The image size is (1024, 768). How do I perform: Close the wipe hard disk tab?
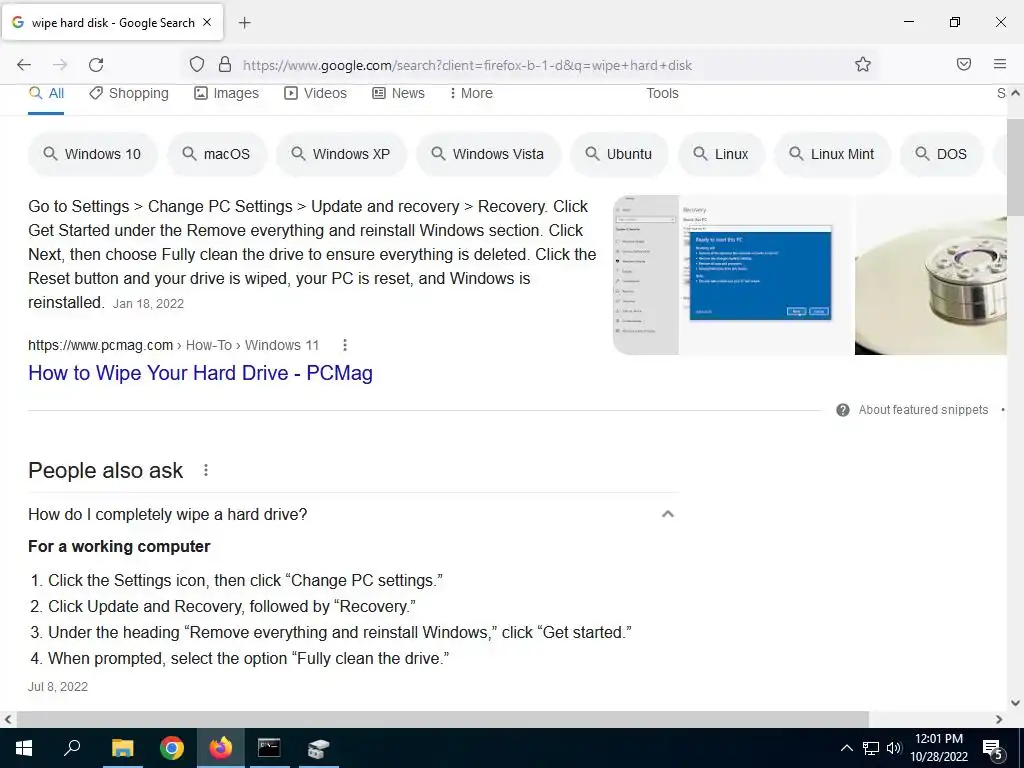pos(207,22)
